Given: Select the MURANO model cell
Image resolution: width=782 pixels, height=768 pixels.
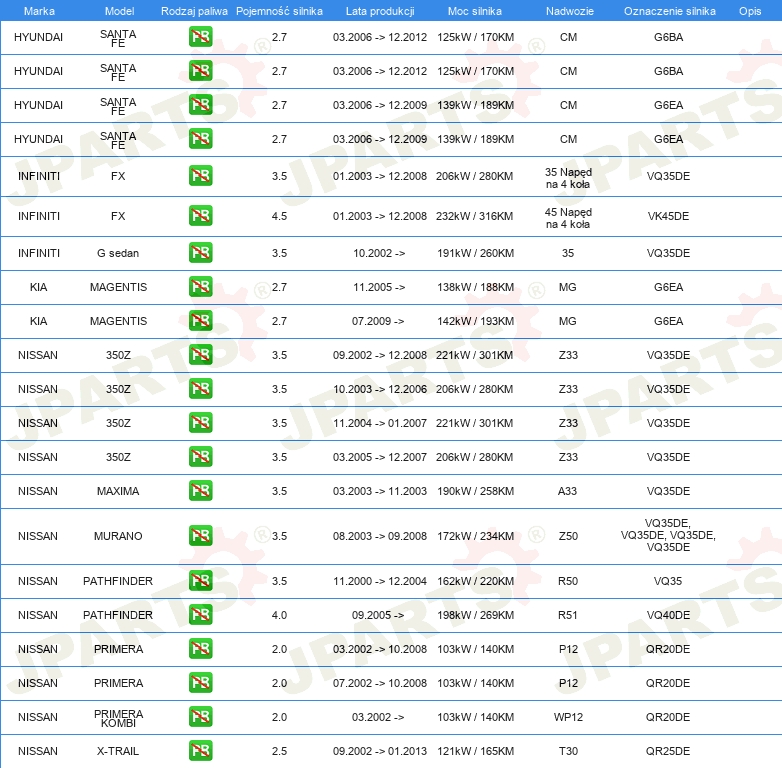Looking at the screenshot, I should coord(118,536).
